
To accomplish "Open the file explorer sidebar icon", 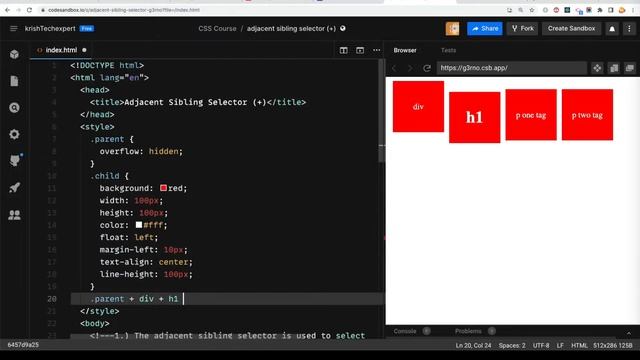I will point(14,81).
